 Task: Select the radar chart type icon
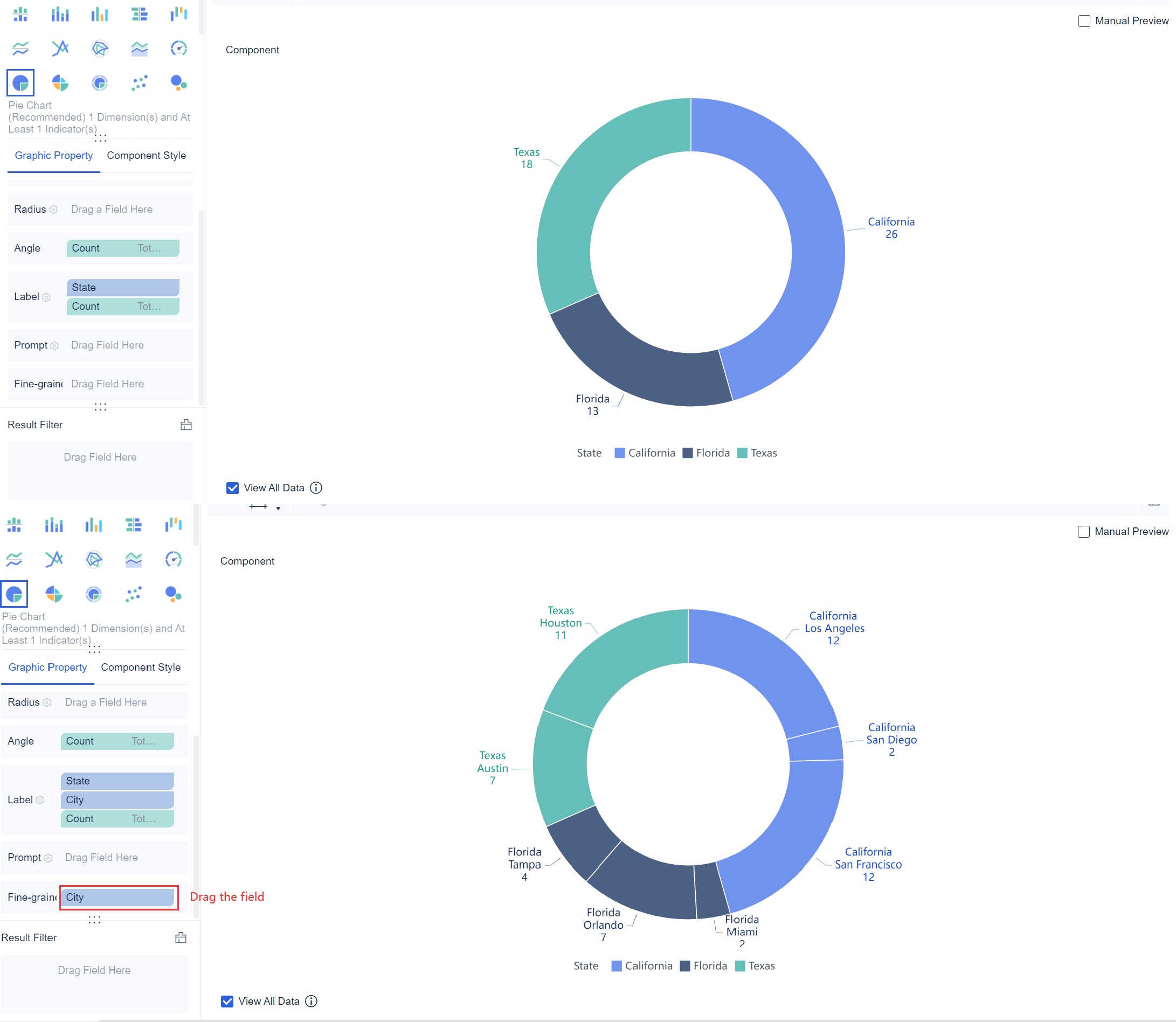point(100,48)
